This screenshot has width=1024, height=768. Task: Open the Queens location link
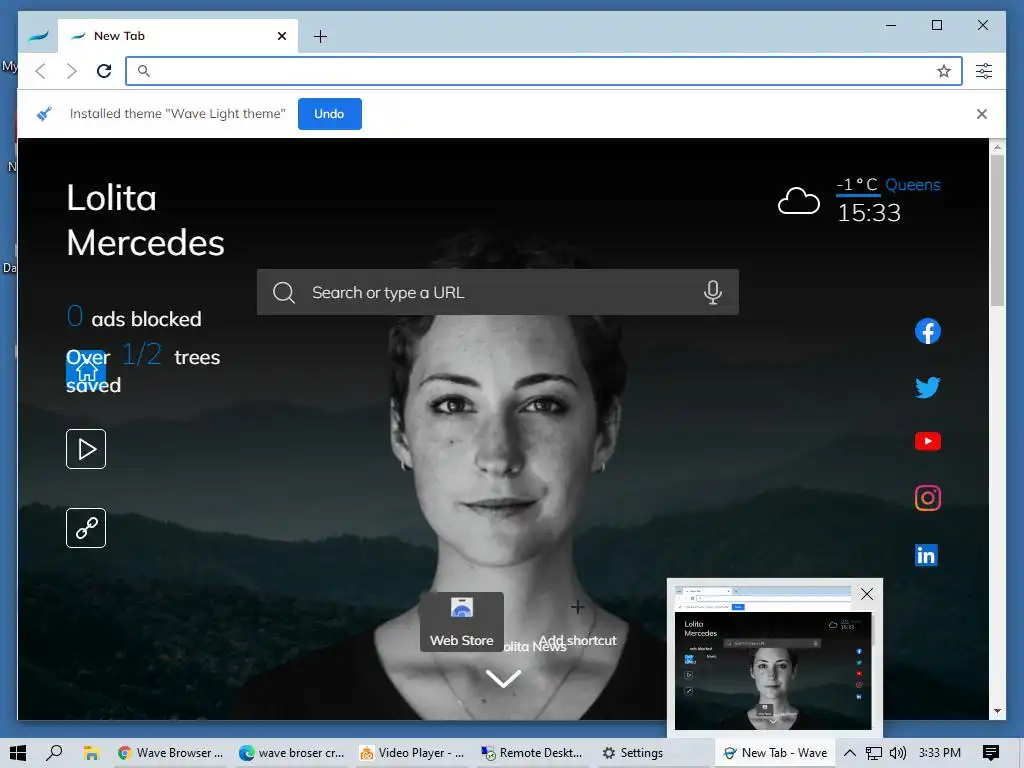pyautogui.click(x=912, y=185)
